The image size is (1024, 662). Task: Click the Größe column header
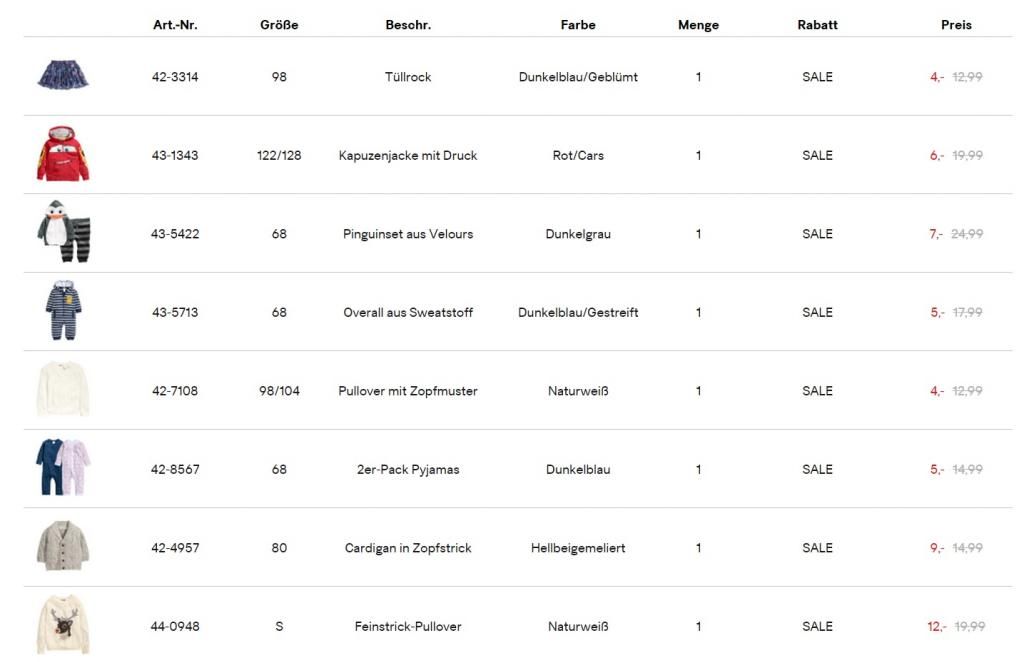279,25
